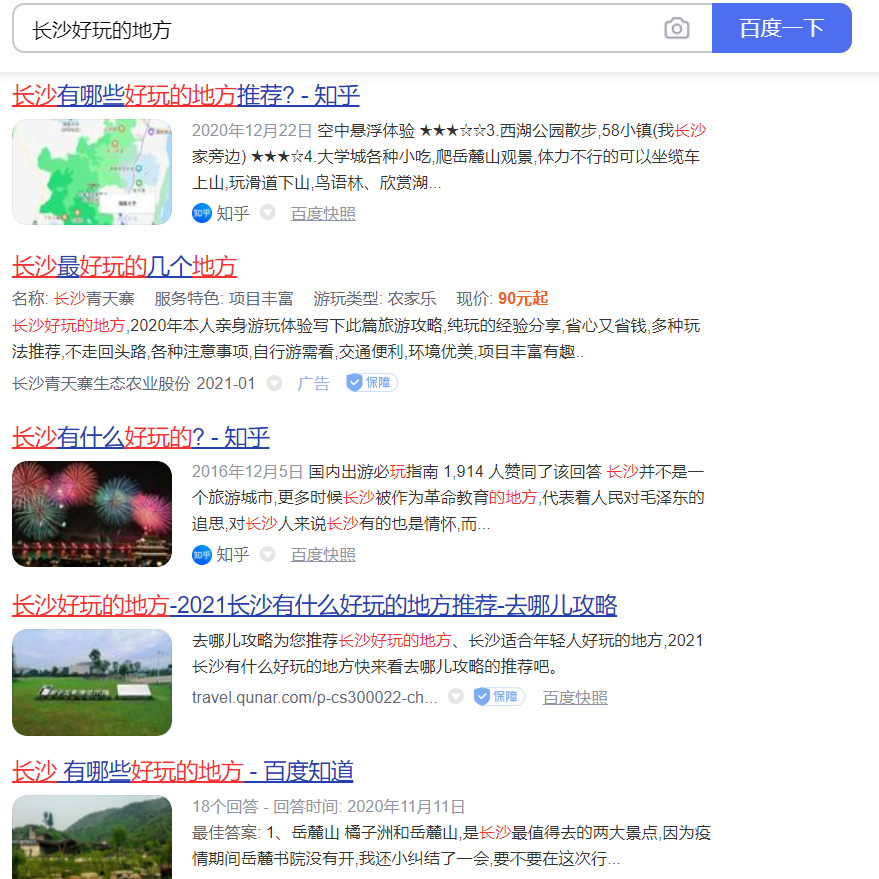The height and width of the screenshot is (879, 879).
Task: Click the camera image search icon
Action: point(677,29)
